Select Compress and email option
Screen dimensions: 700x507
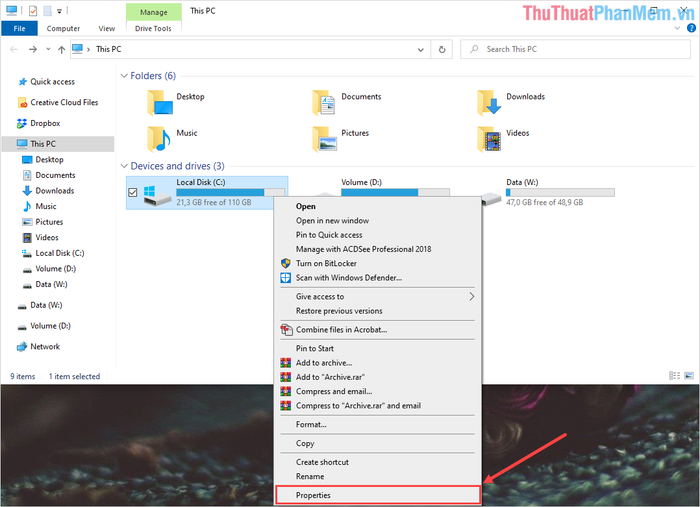(x=378, y=391)
